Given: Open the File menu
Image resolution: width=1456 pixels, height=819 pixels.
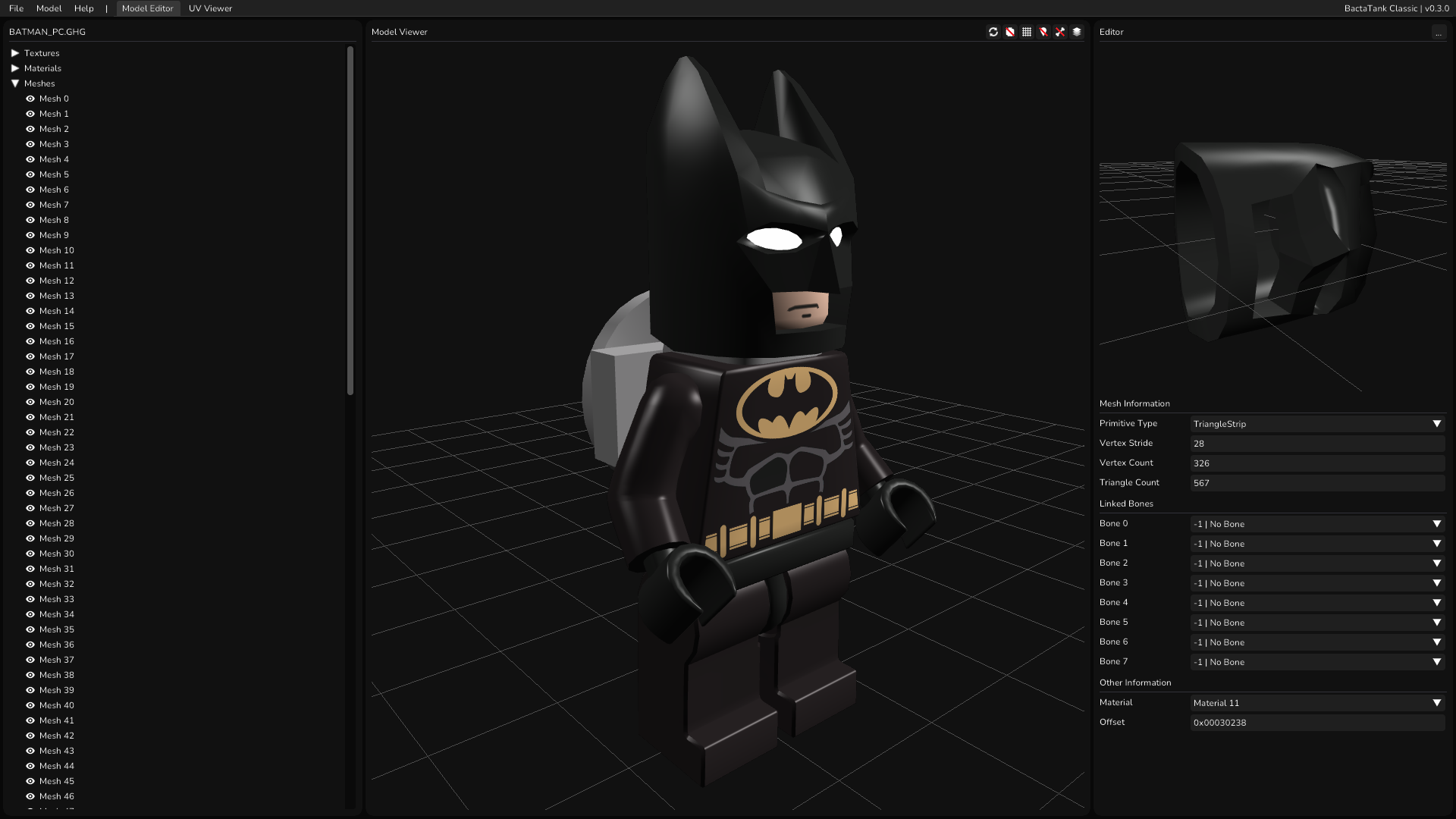Looking at the screenshot, I should (x=16, y=8).
